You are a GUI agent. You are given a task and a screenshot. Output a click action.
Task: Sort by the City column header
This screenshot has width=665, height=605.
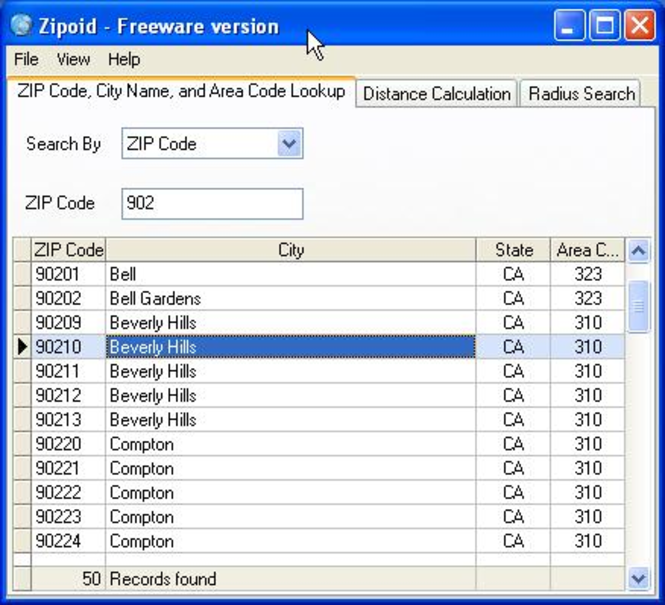coord(290,250)
